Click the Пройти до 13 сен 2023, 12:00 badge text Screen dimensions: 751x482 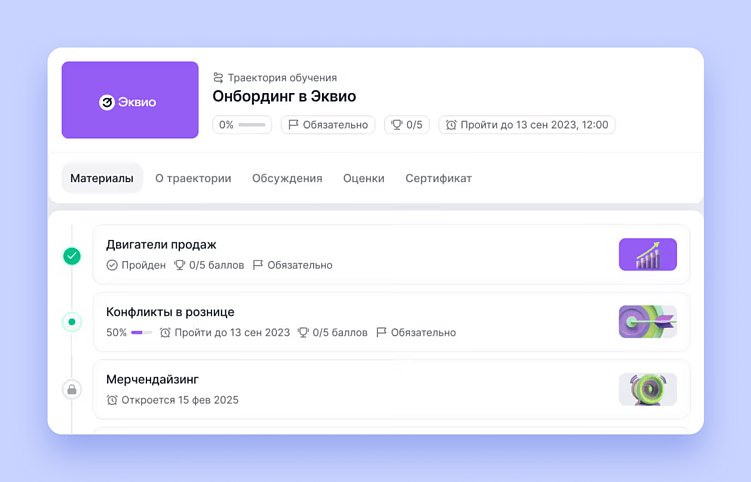534,125
